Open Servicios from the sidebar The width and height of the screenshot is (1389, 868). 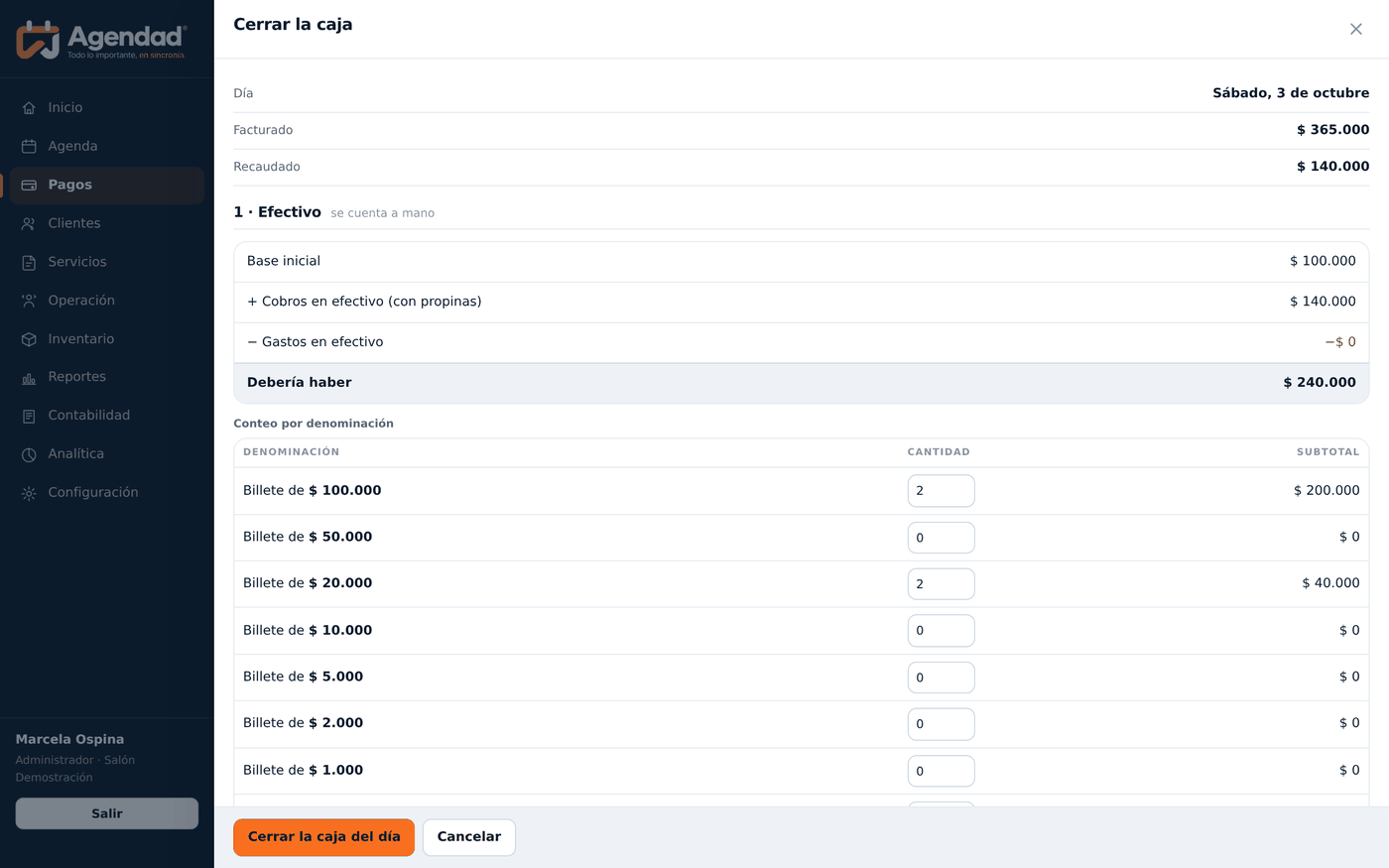click(107, 262)
